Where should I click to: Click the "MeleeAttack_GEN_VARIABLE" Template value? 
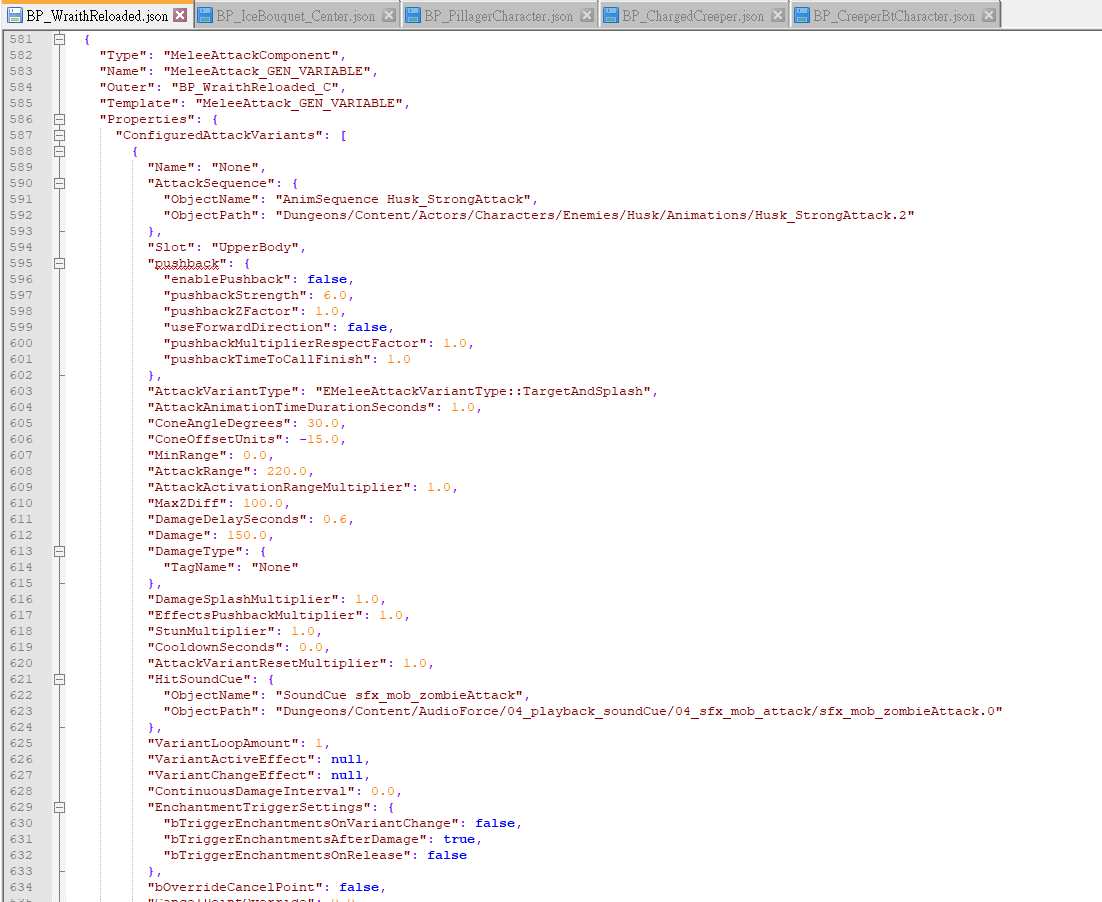coord(299,103)
